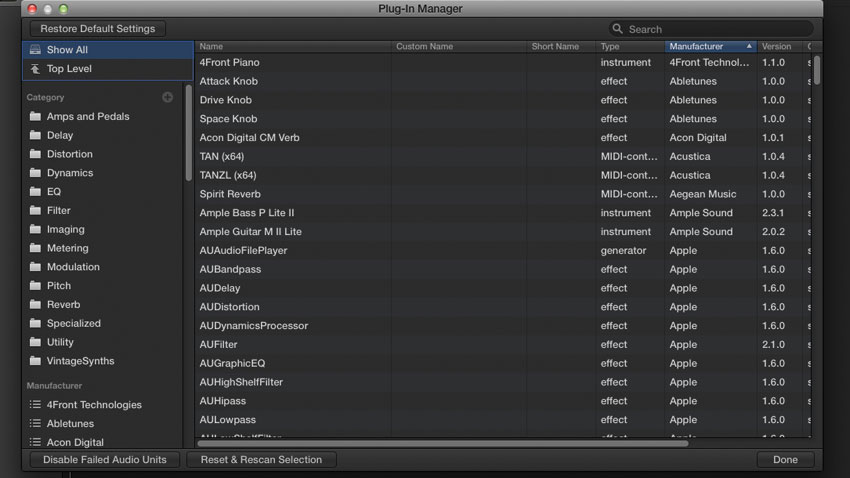Click the EQ folder icon
Screen dimensions: 850x478
pos(35,191)
